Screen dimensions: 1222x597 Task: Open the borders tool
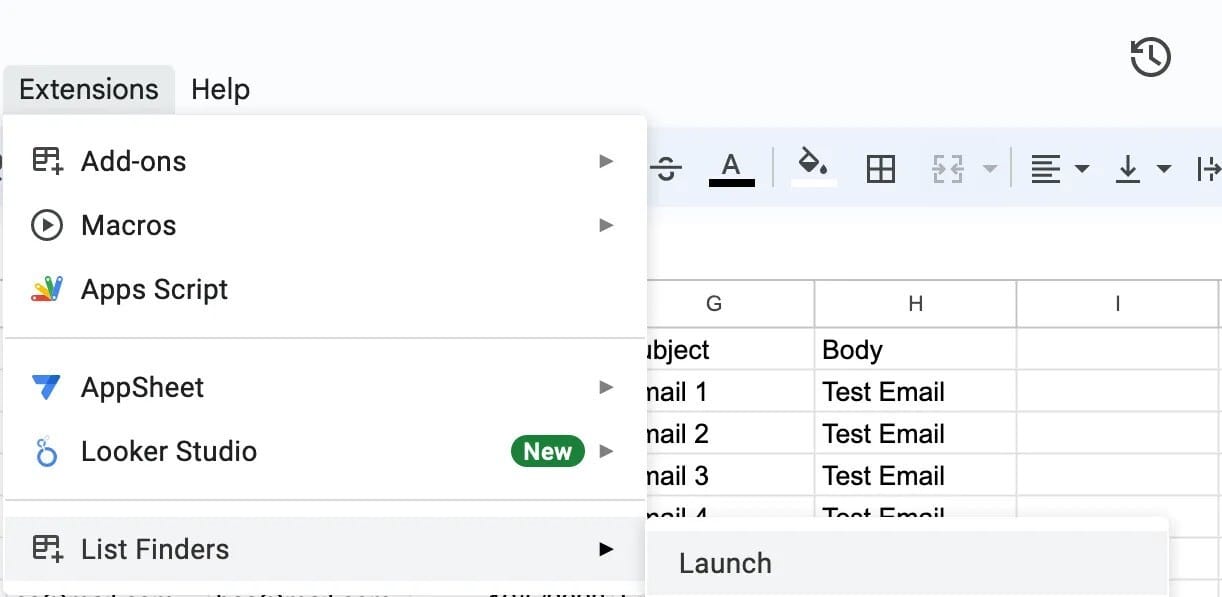[880, 169]
